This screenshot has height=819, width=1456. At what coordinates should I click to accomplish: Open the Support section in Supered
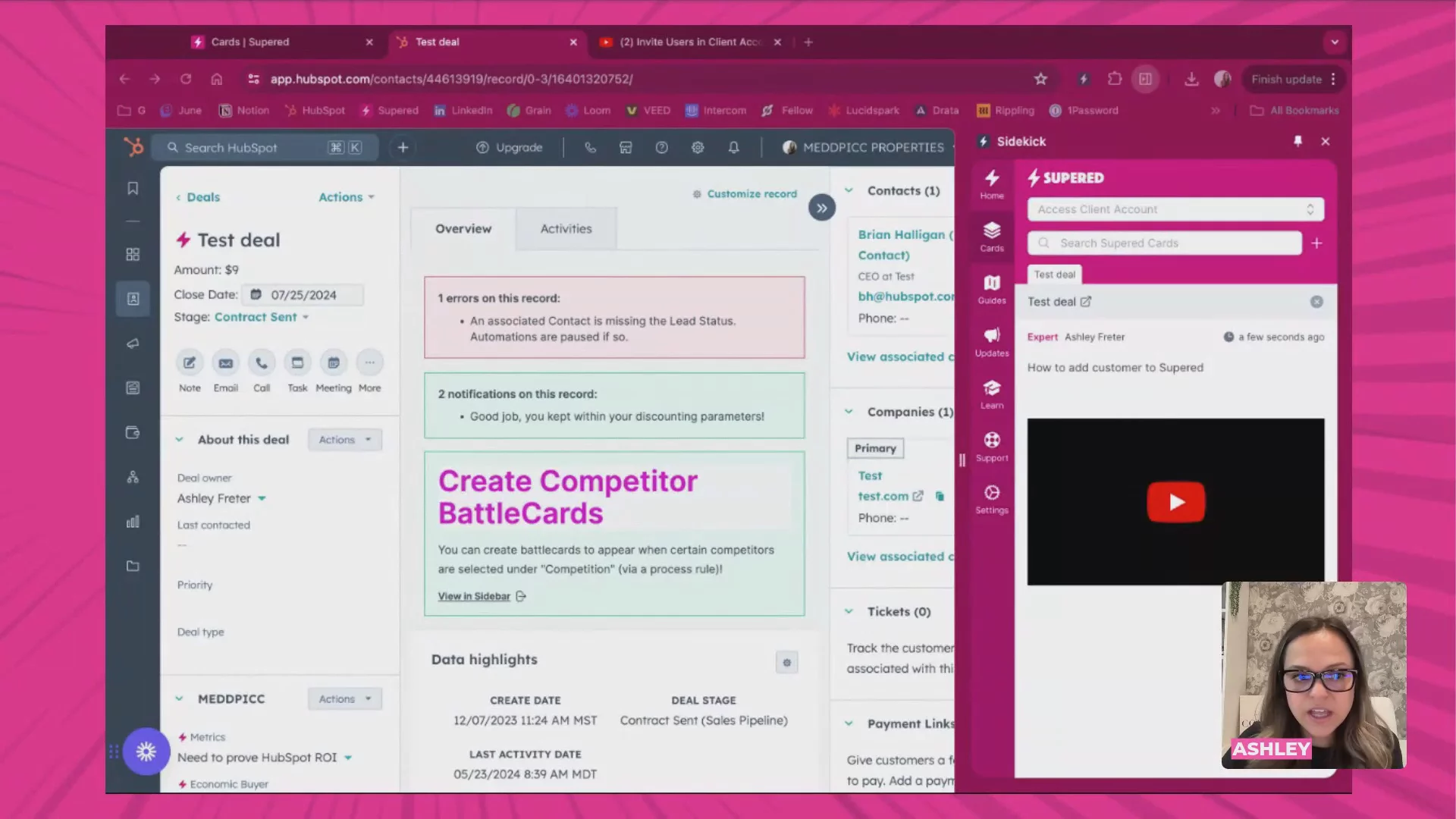click(x=992, y=447)
